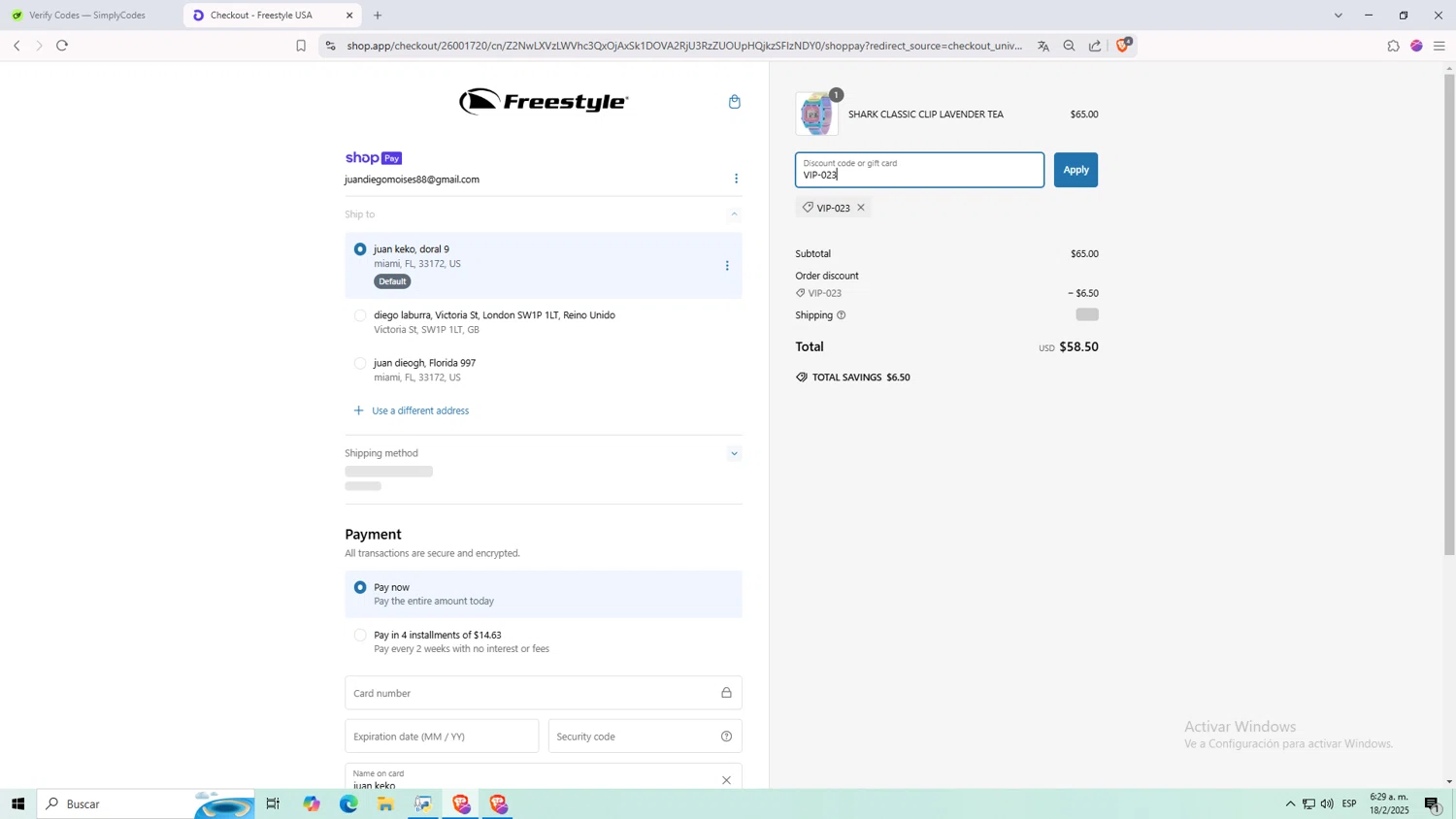Click Use a different address
This screenshot has width=1456, height=819.
tap(420, 410)
